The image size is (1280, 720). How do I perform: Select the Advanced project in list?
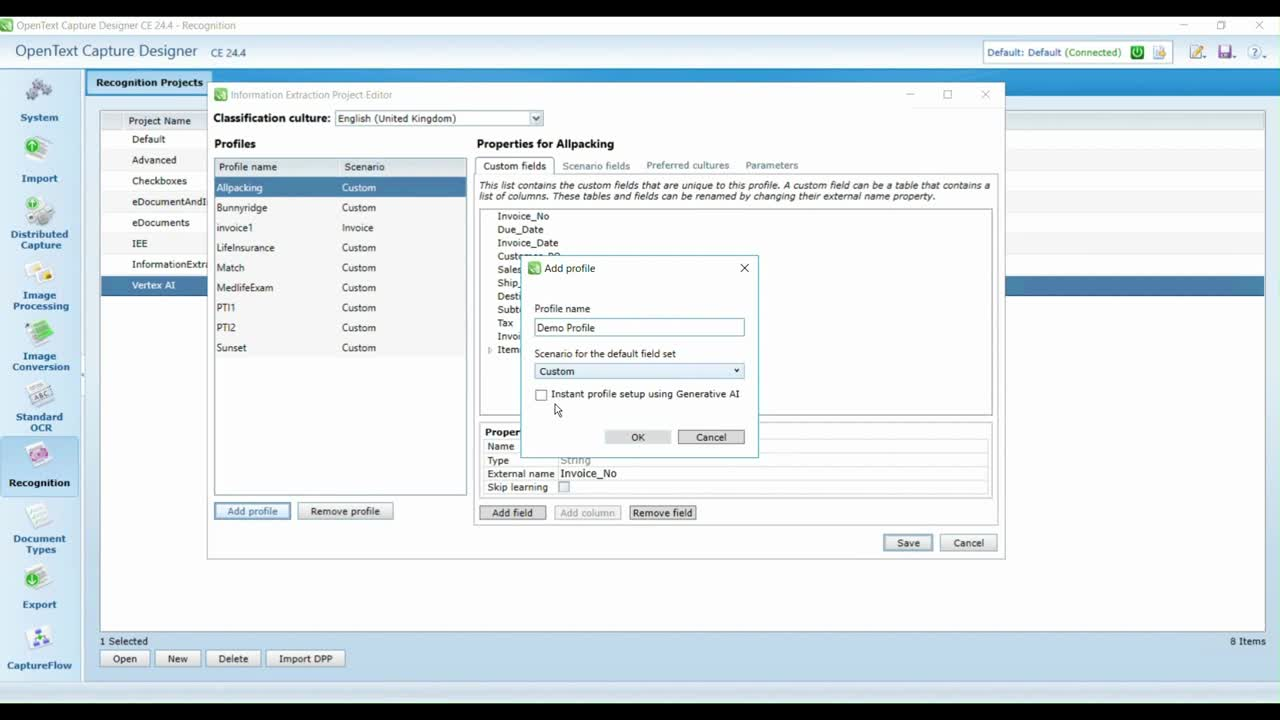coord(154,160)
